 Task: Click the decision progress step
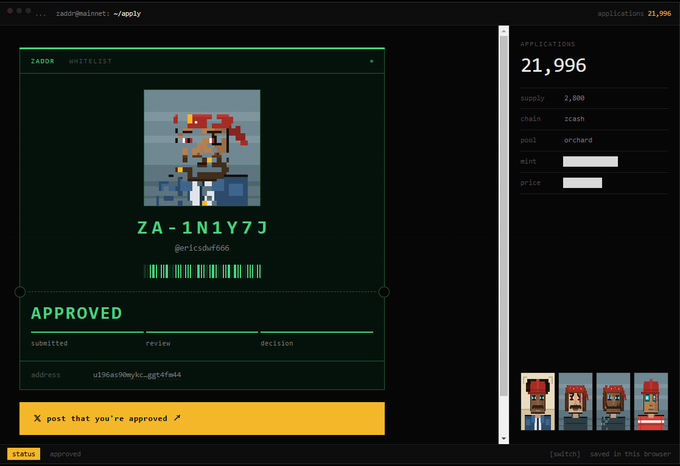tap(317, 339)
